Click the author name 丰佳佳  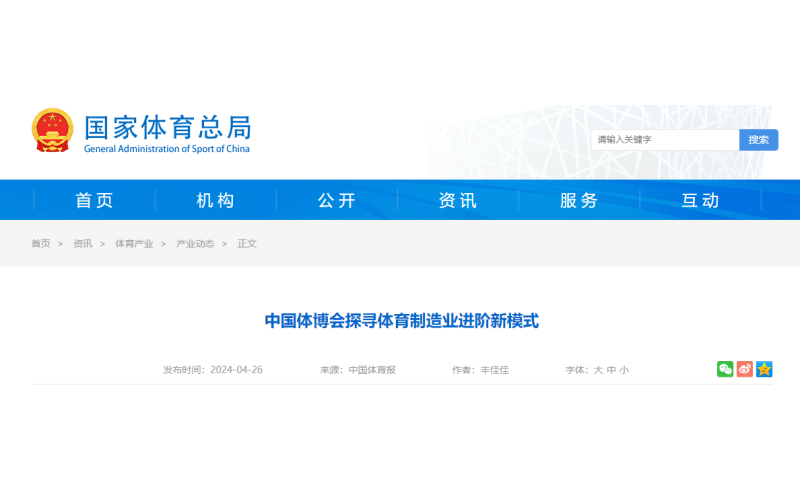point(494,370)
